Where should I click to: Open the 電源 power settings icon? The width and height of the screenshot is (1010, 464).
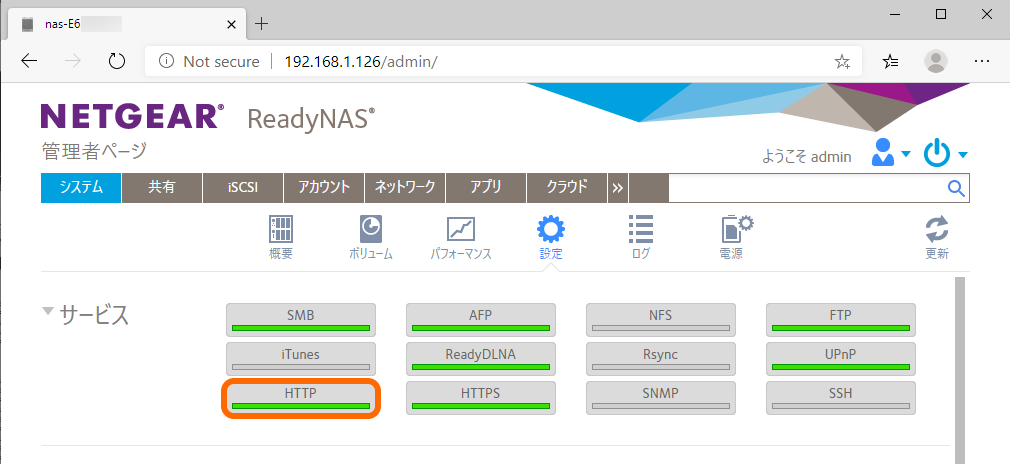[736, 229]
